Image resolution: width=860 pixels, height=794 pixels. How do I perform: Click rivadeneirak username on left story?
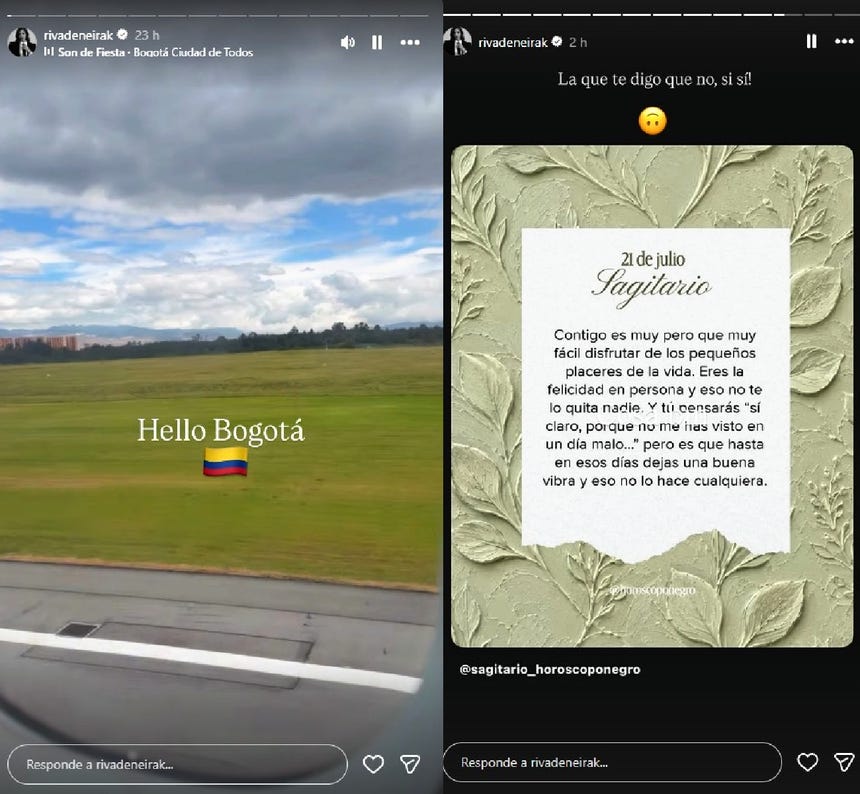[78, 35]
